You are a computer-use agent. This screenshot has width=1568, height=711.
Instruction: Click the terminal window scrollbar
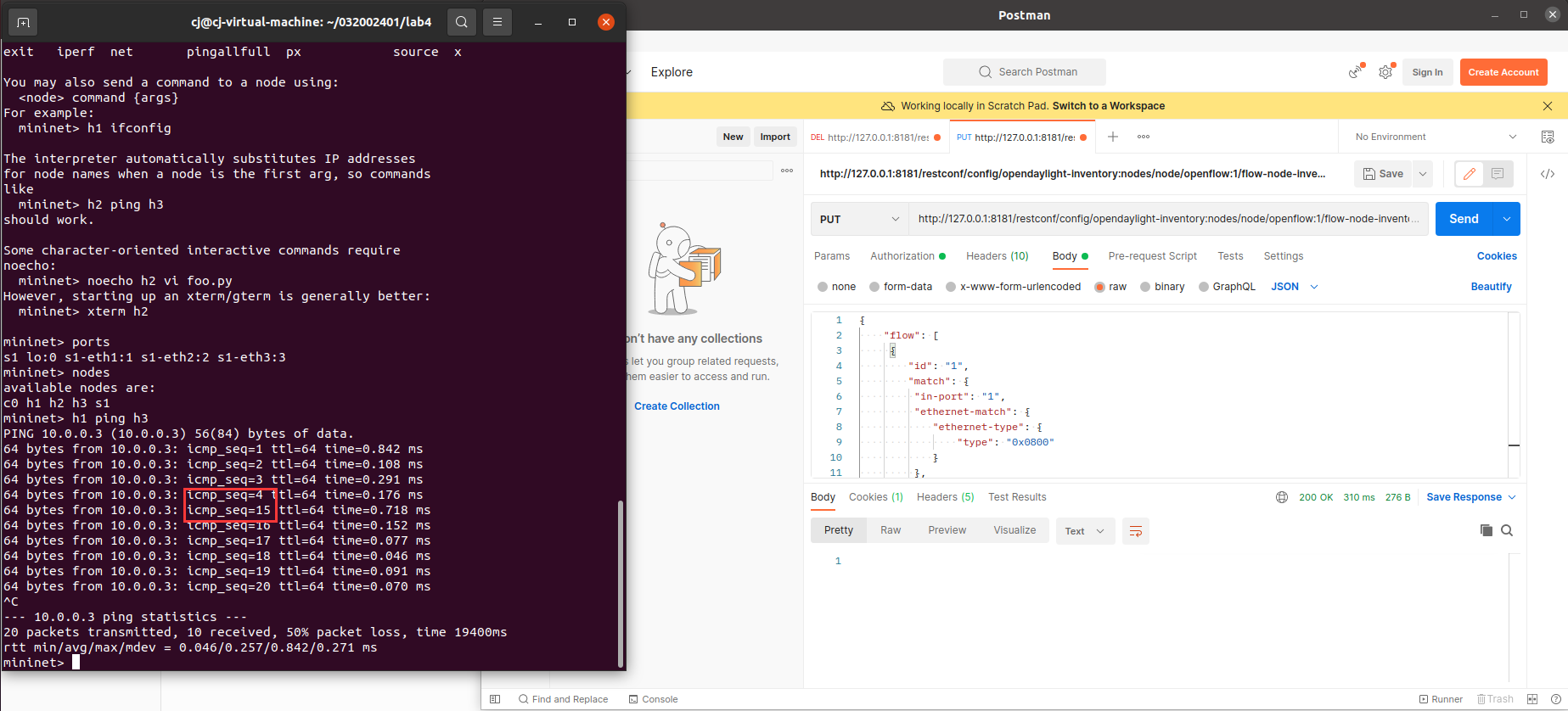click(621, 584)
